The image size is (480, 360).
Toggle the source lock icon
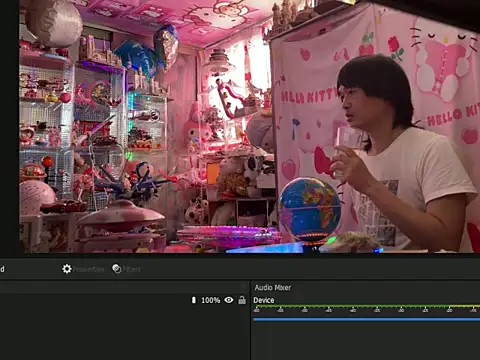242,300
